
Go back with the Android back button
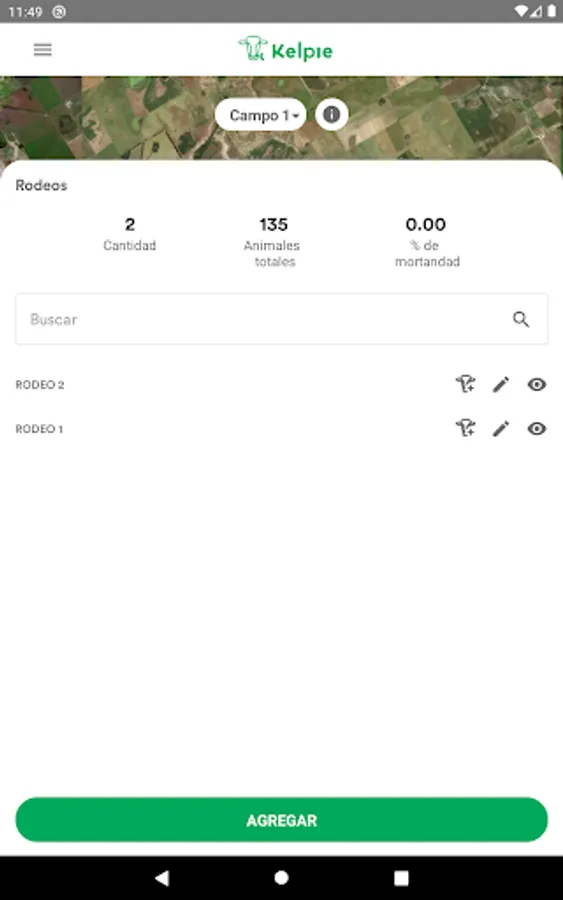point(162,878)
